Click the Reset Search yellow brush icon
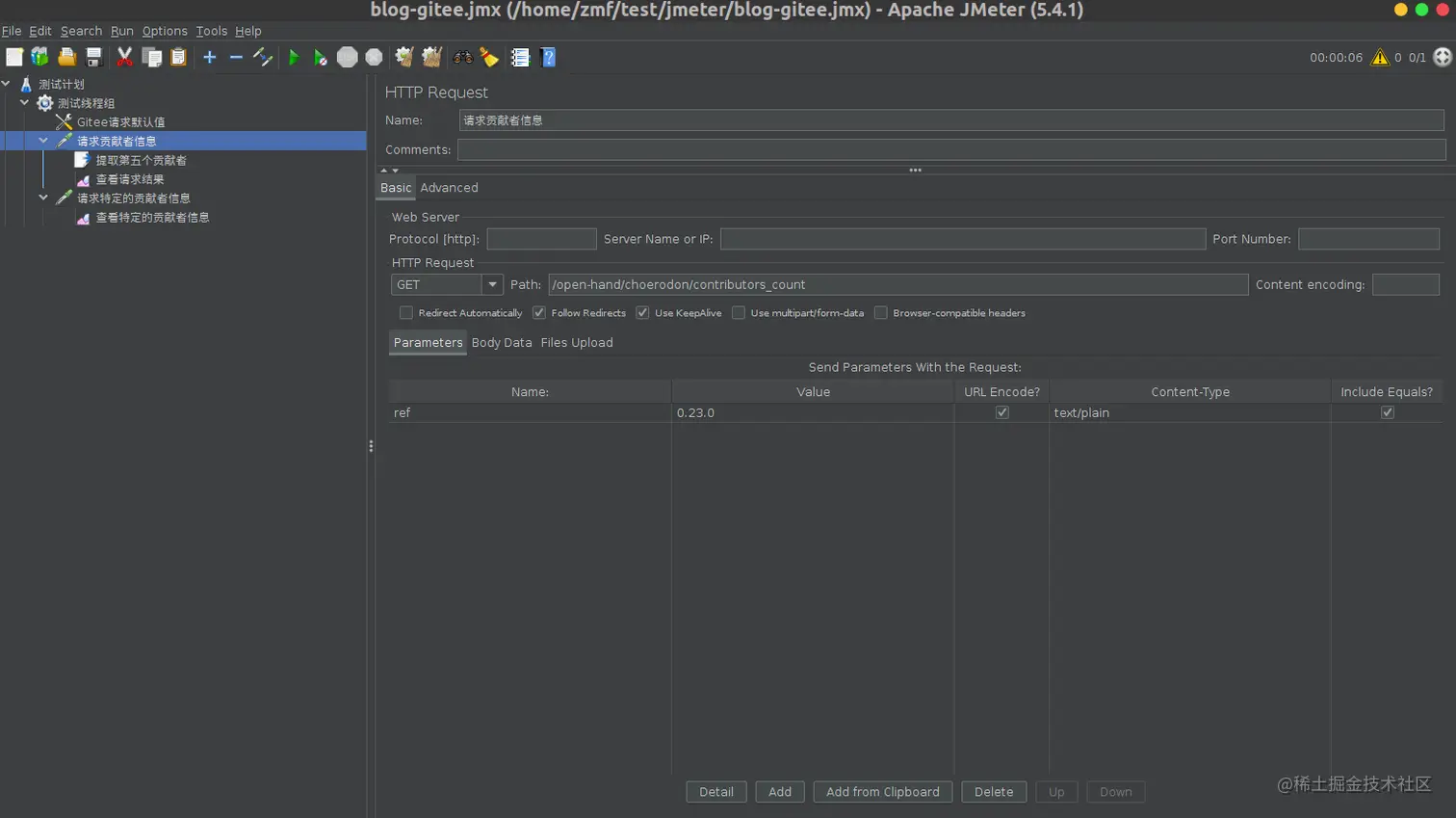 [x=490, y=58]
